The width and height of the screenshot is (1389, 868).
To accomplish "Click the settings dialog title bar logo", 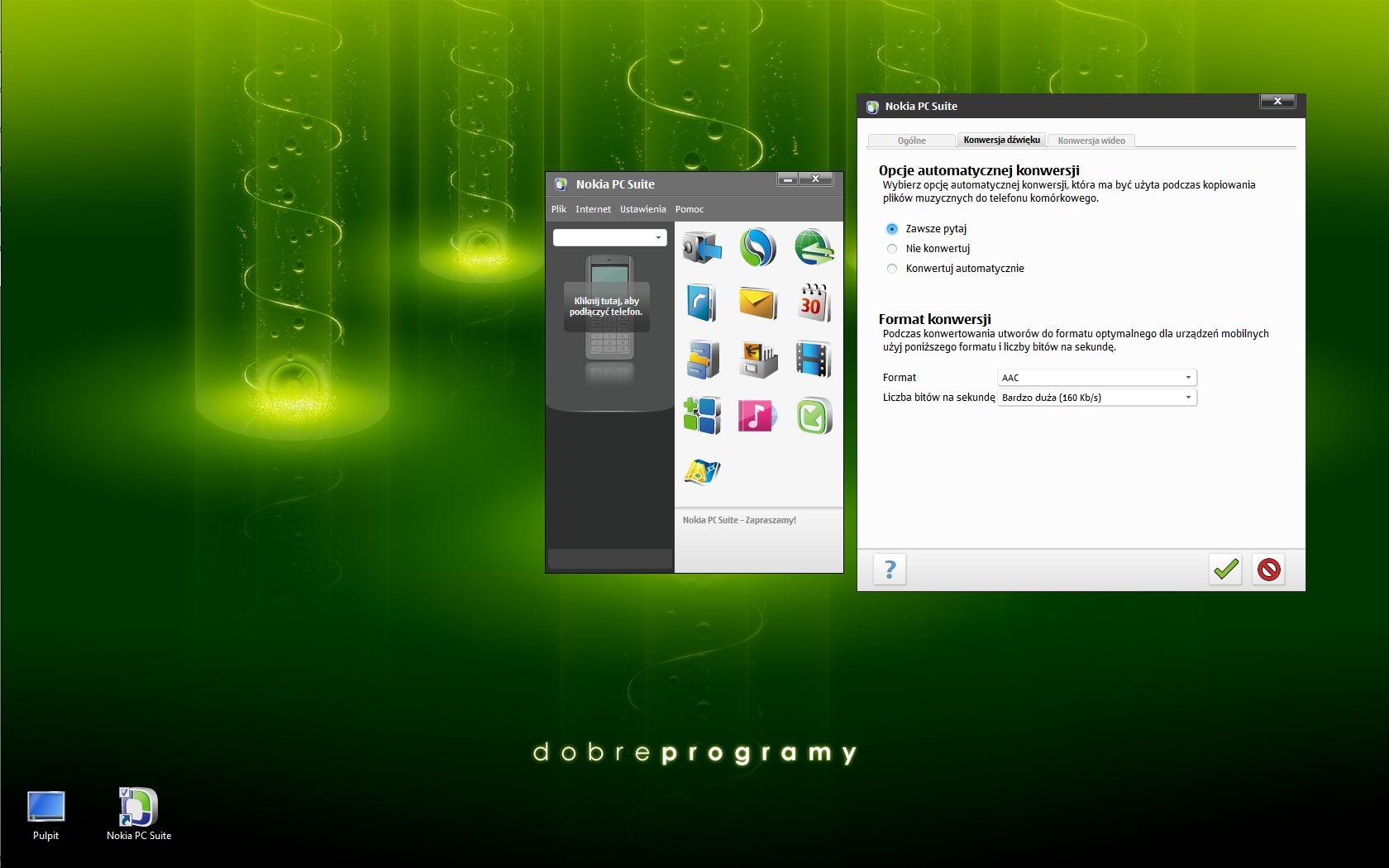I will tap(871, 107).
